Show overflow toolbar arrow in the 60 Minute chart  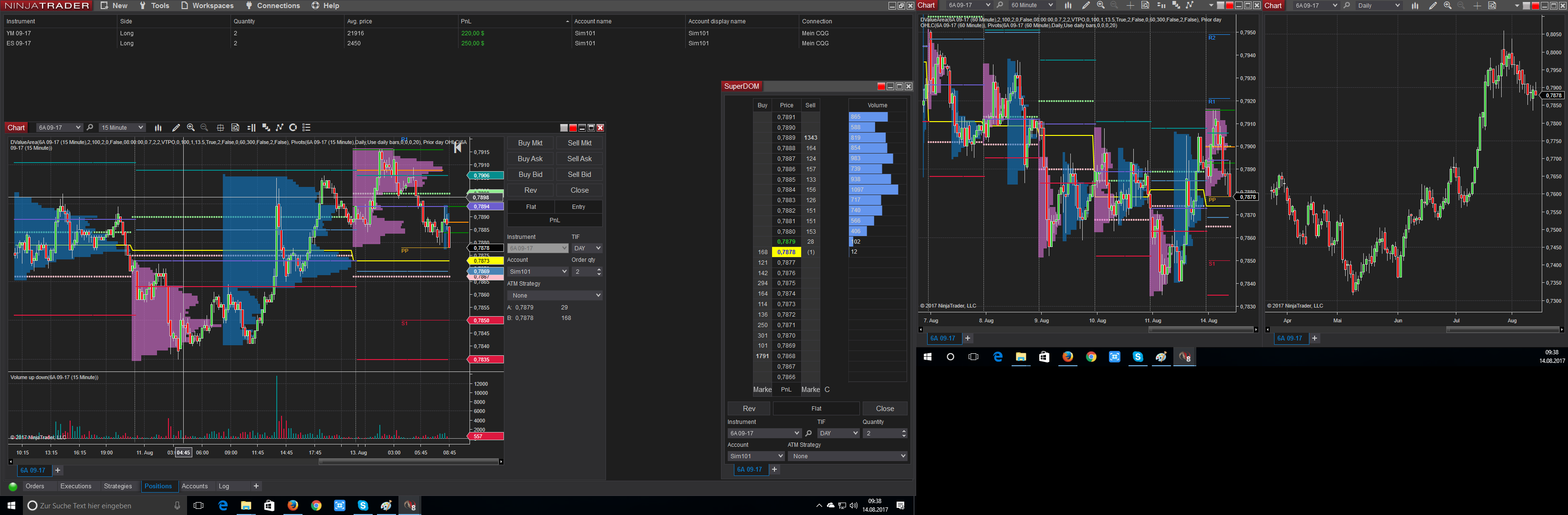click(x=1211, y=5)
